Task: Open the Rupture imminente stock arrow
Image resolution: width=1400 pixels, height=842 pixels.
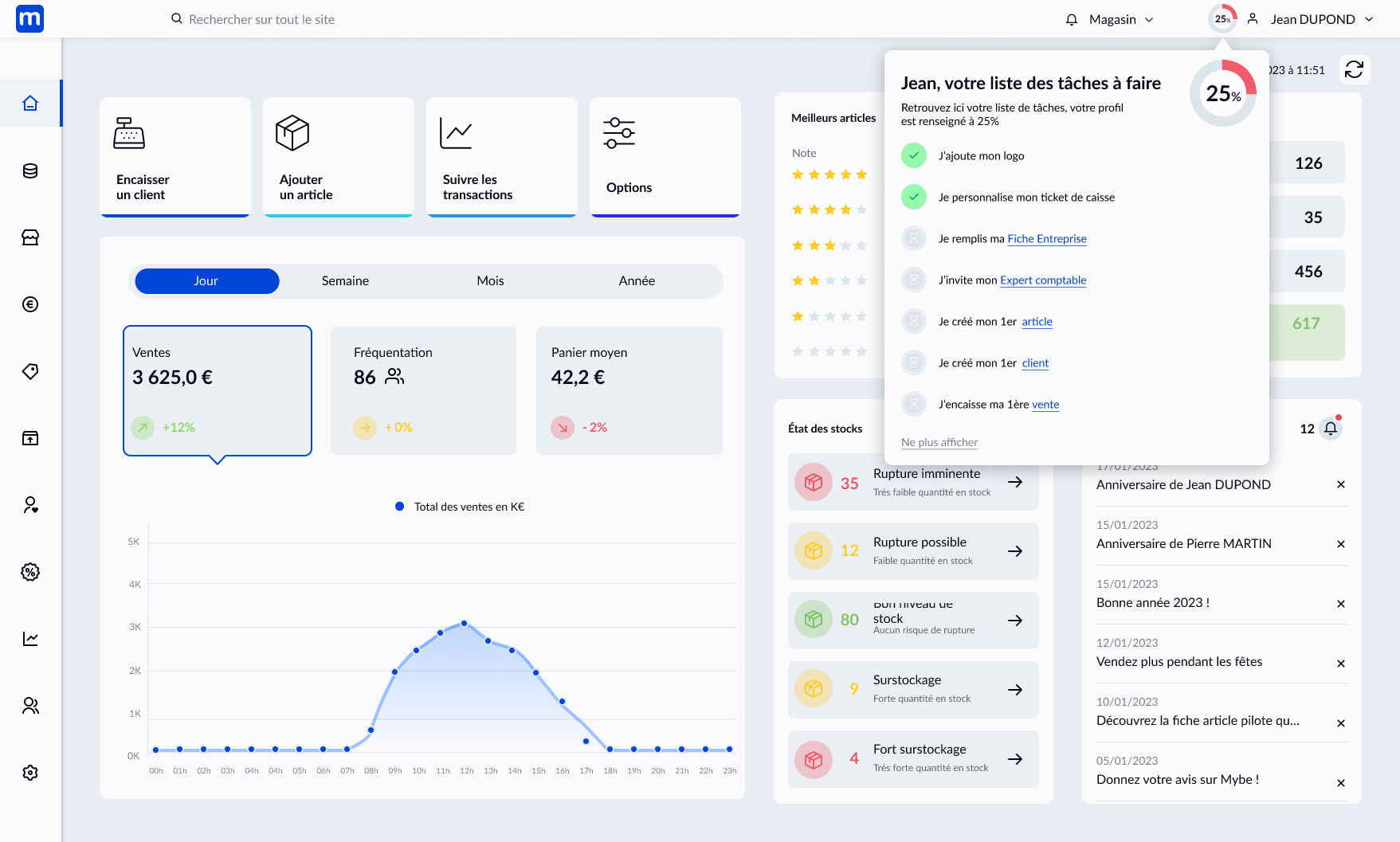Action: 1015,482
